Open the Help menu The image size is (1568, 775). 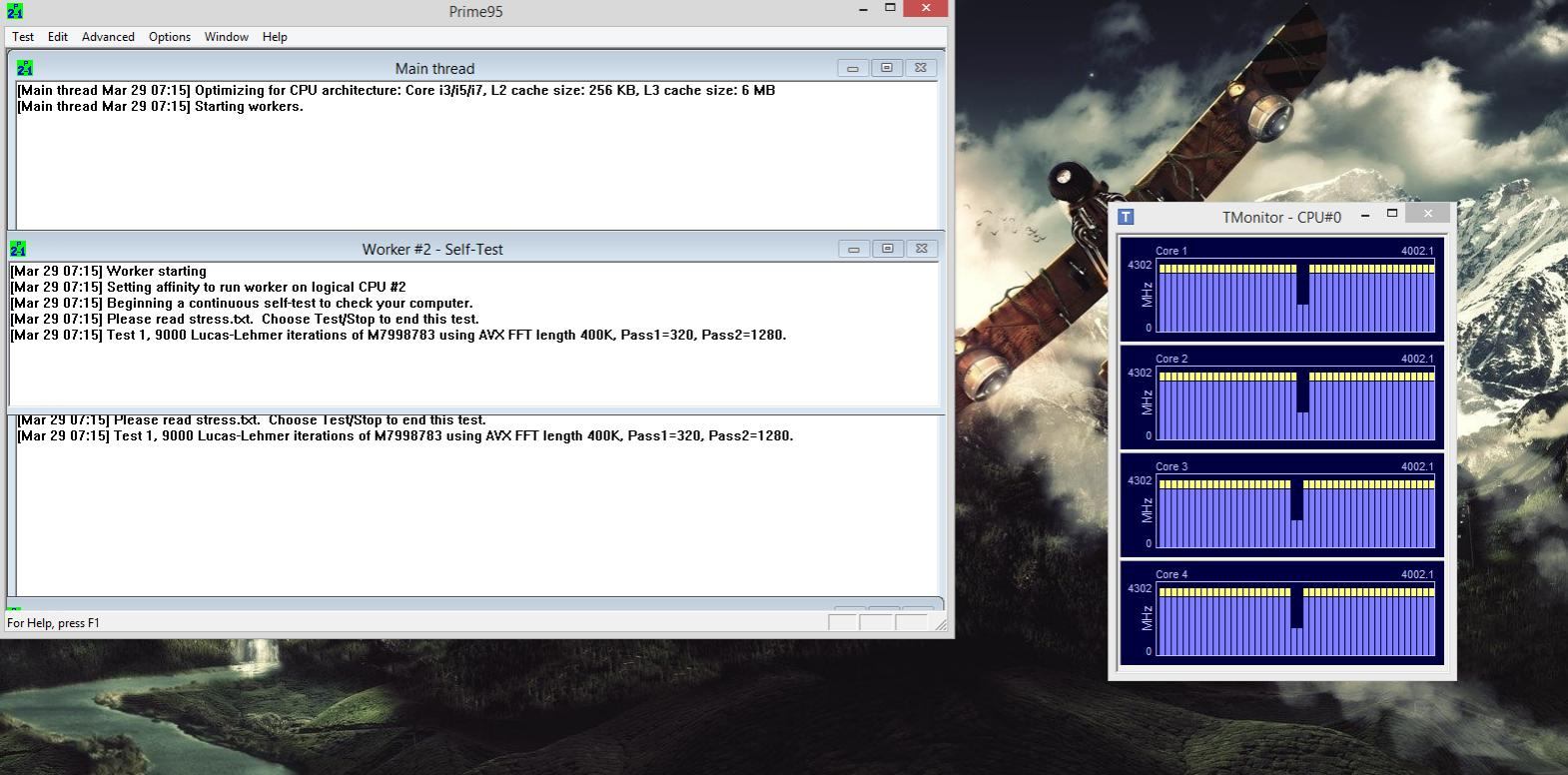(x=275, y=37)
